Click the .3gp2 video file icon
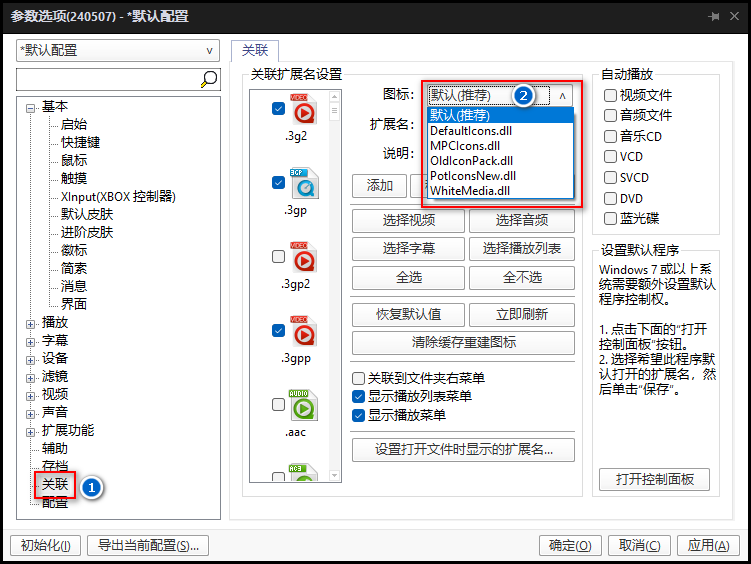This screenshot has height=564, width=751. pyautogui.click(x=303, y=257)
